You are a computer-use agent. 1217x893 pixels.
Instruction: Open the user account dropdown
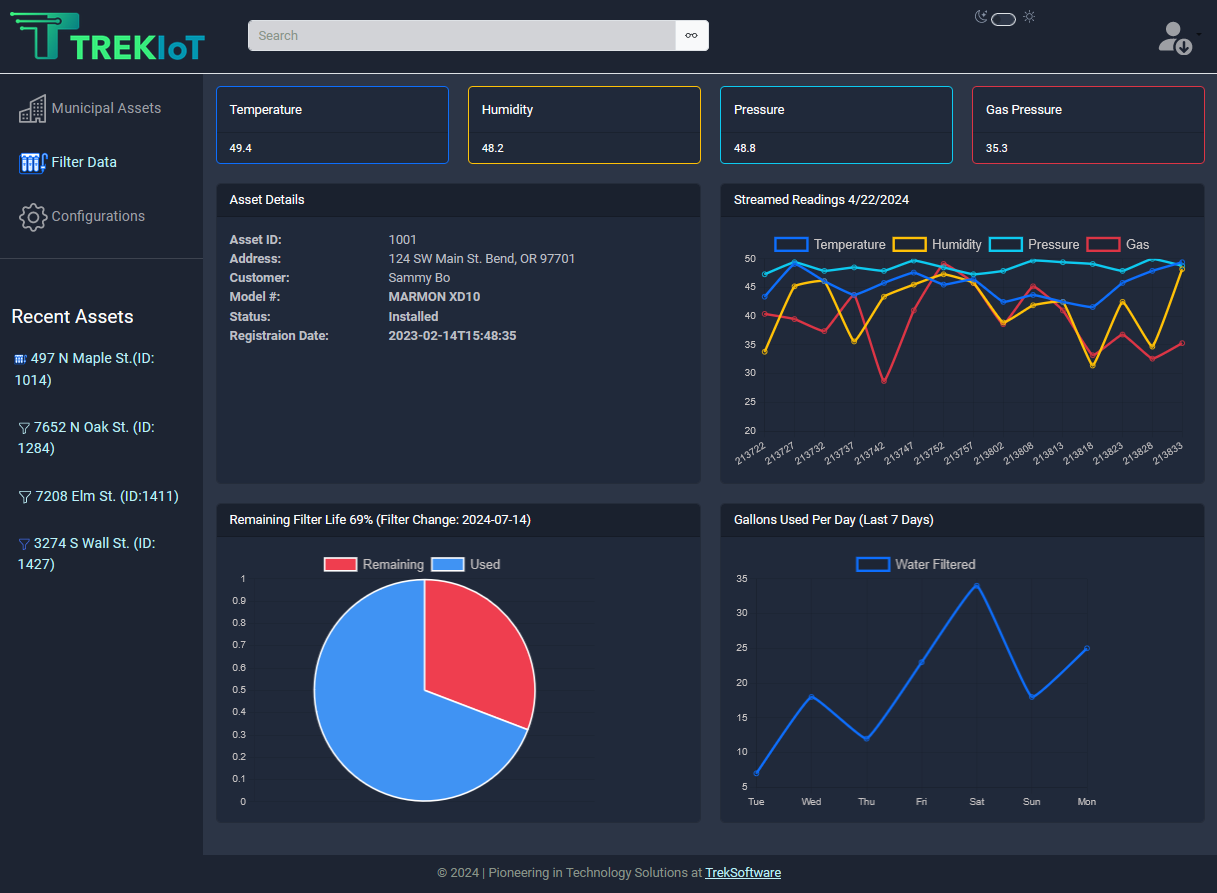click(x=1178, y=37)
